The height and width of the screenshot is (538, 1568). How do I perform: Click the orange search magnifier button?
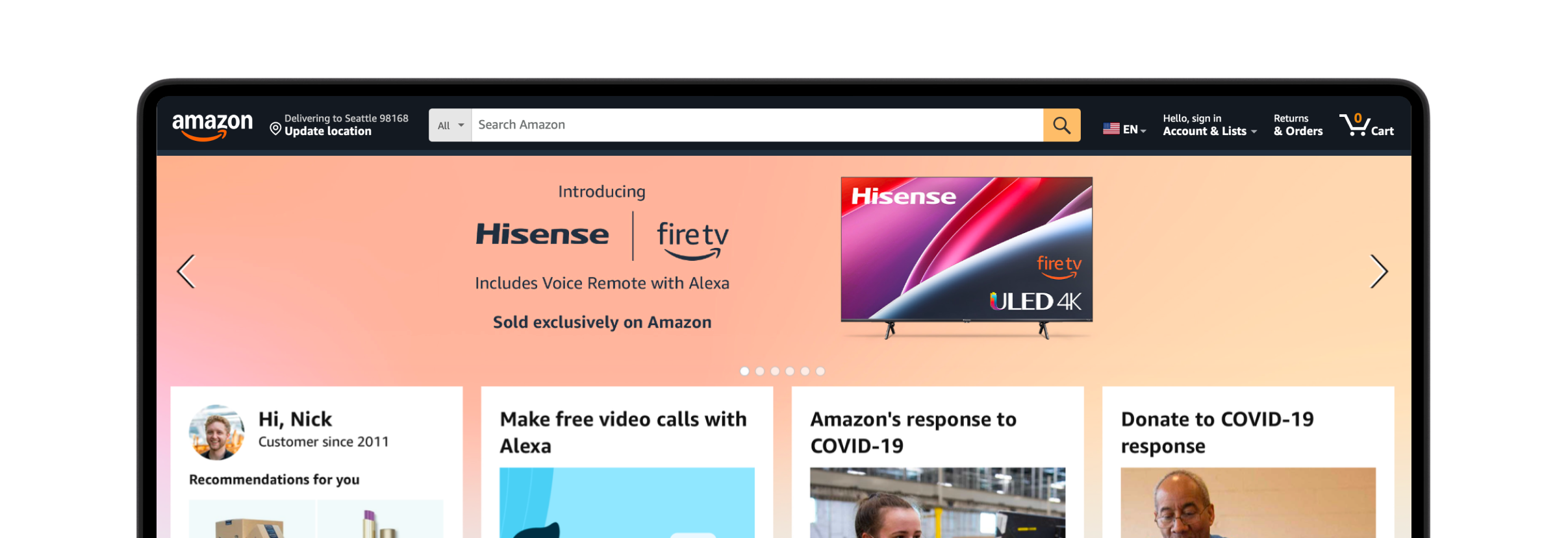click(x=1061, y=125)
